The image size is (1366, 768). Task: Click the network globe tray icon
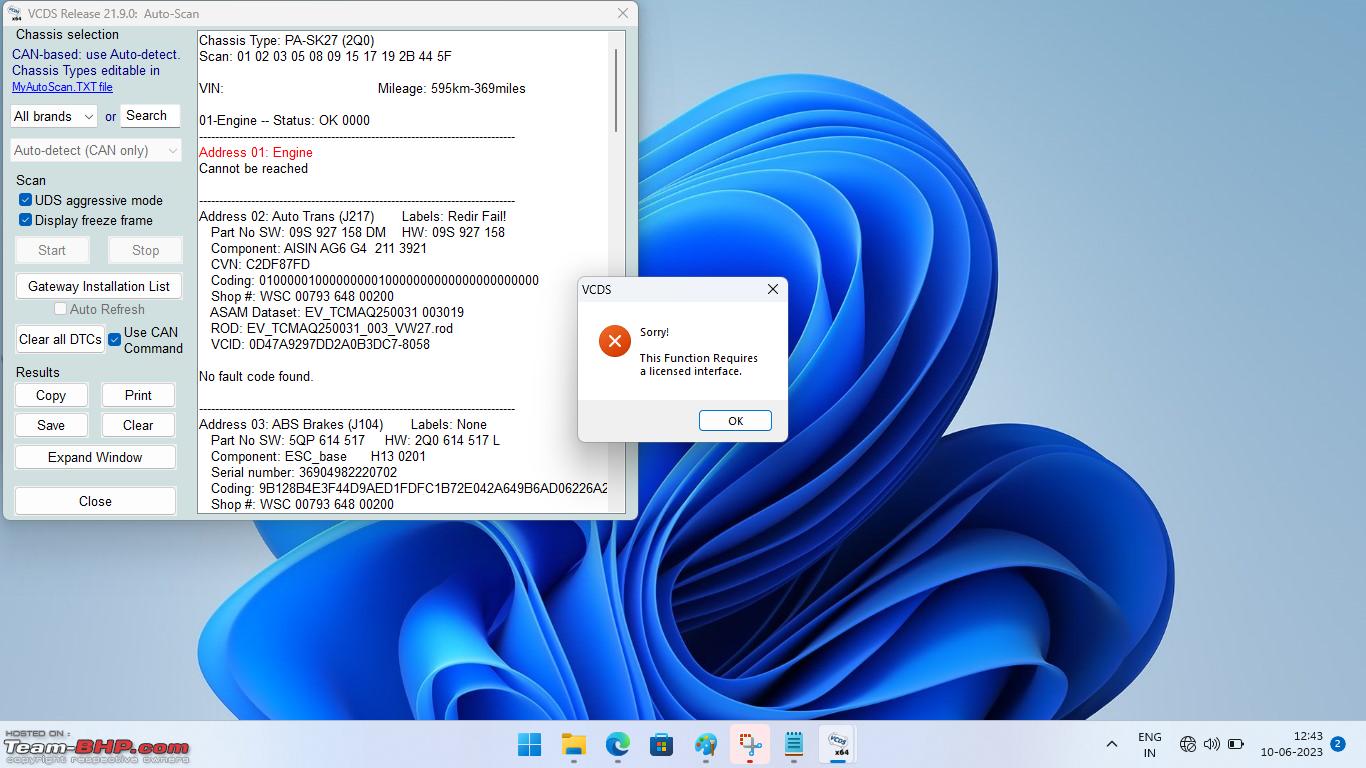[1188, 744]
